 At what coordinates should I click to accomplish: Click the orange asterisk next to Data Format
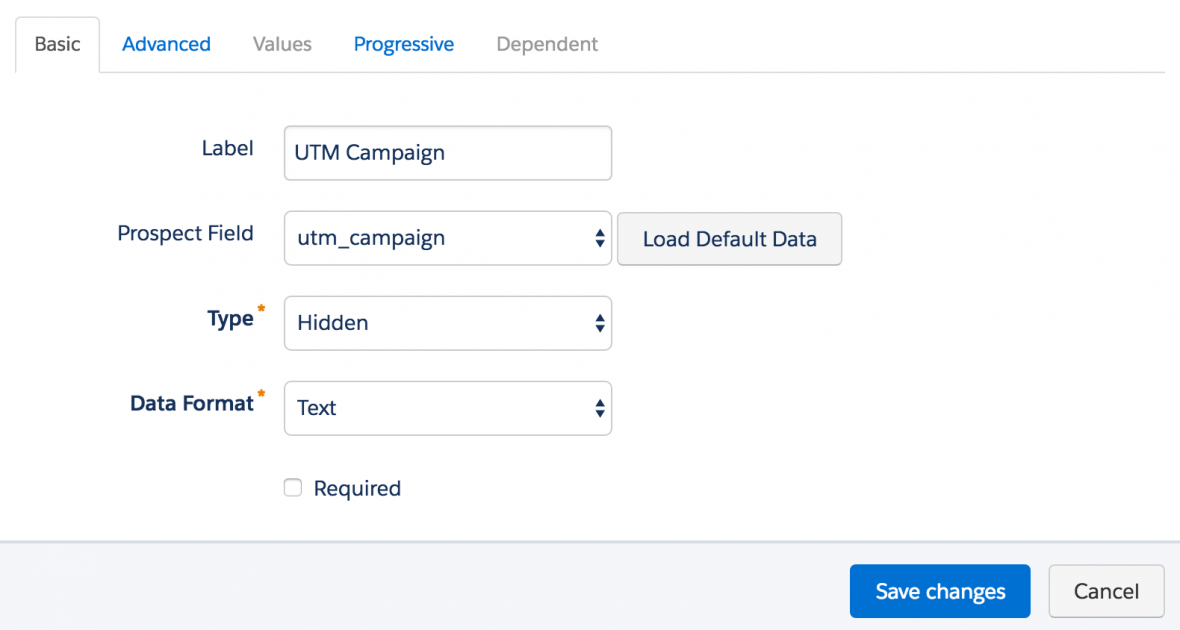261,394
